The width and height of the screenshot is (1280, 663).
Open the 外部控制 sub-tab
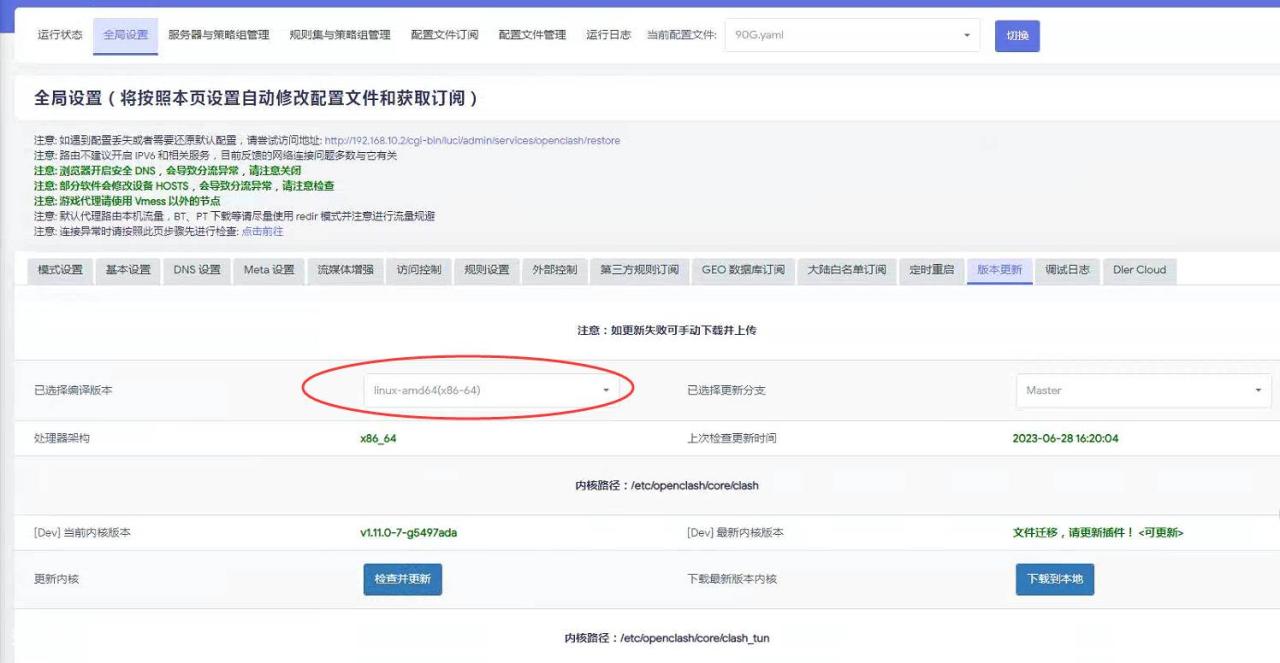pos(555,270)
